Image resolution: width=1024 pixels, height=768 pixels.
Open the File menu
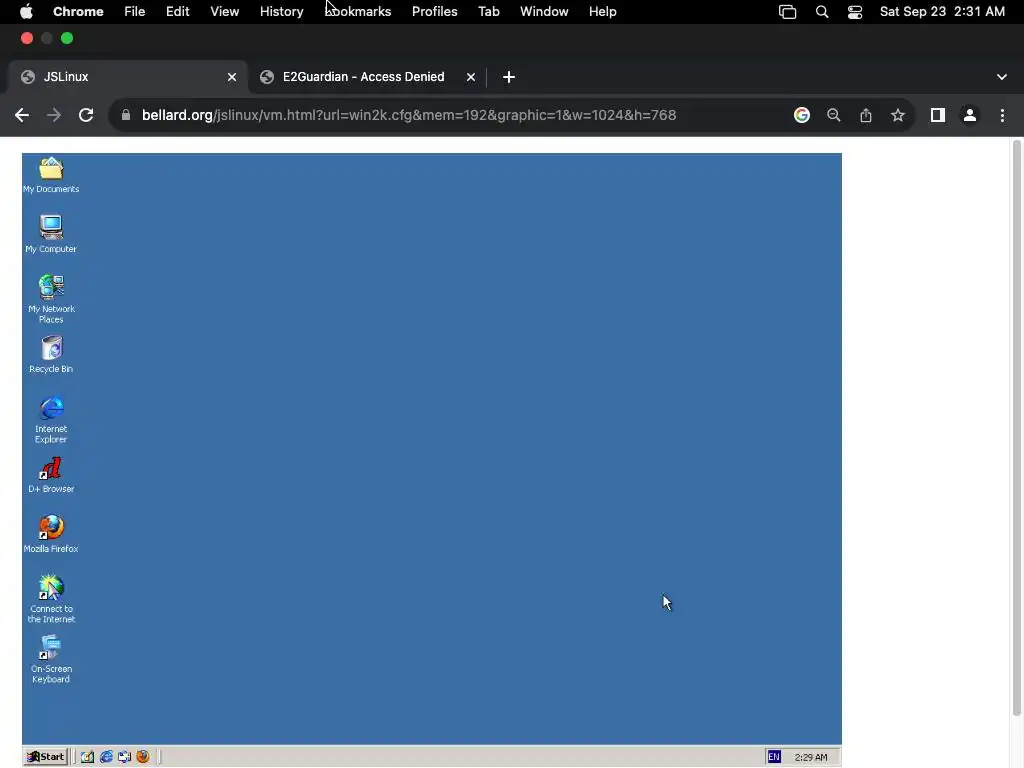(x=135, y=12)
